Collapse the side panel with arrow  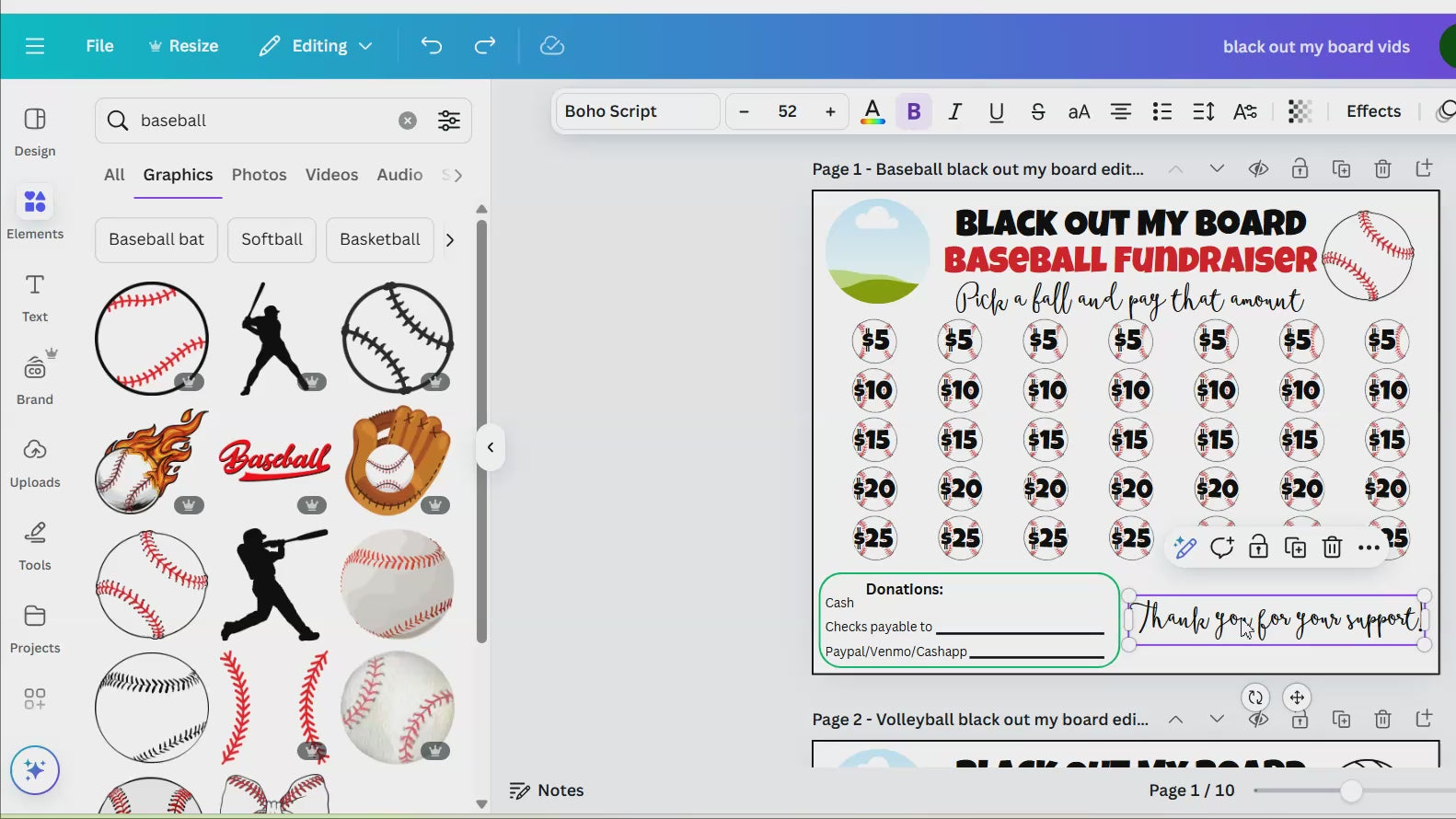491,447
